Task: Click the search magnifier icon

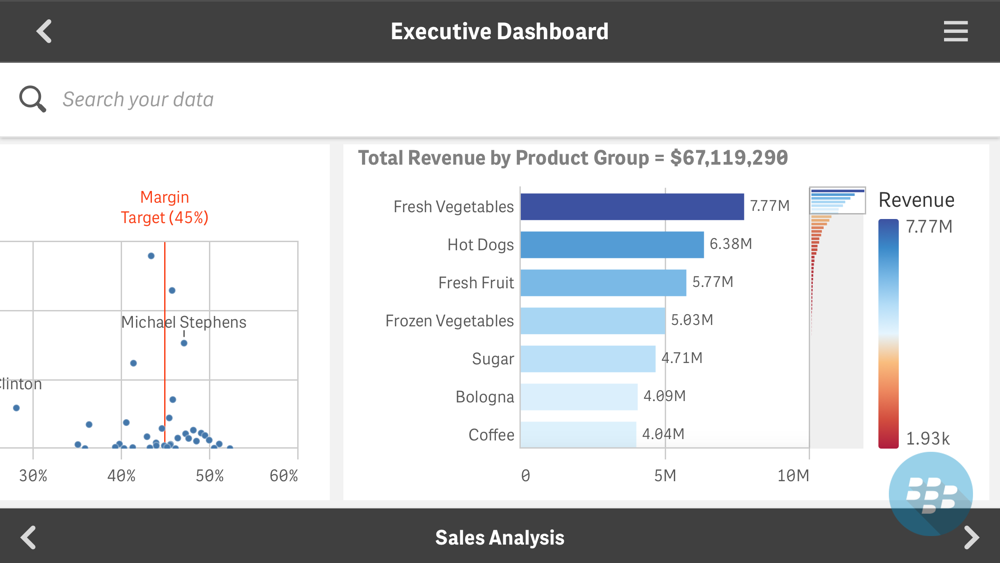Action: point(33,99)
